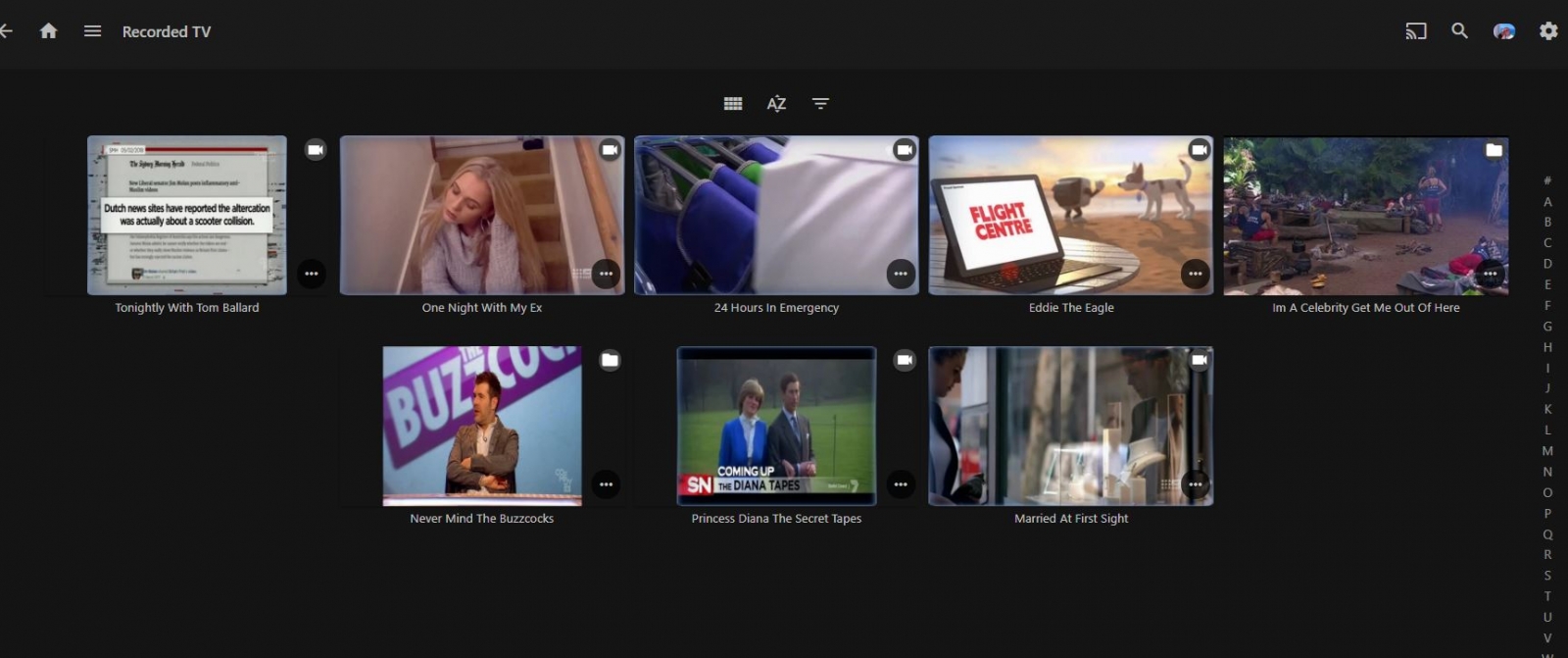Click video camera icon on Eddie The Eagle
Viewport: 1568px width, 658px height.
[x=1199, y=150]
